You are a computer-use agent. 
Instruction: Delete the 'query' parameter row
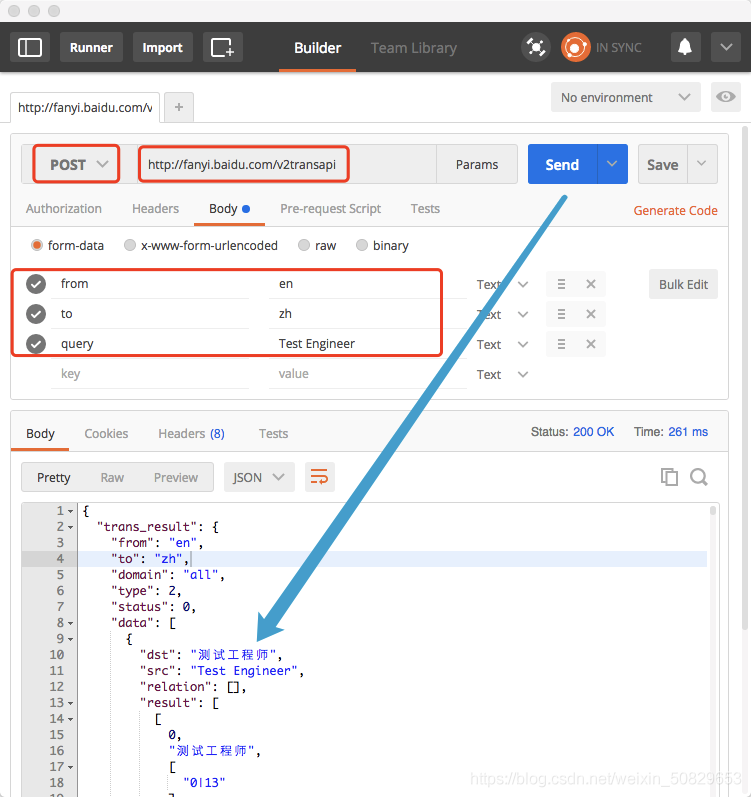tap(590, 344)
